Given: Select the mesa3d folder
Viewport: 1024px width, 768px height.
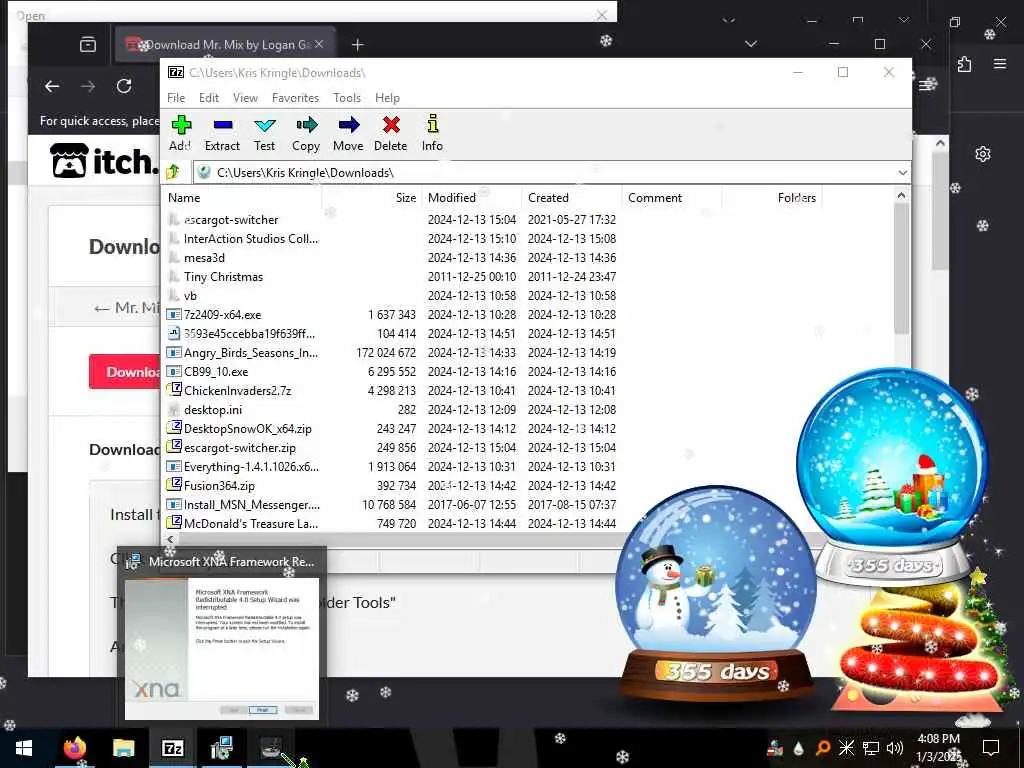Looking at the screenshot, I should pyautogui.click(x=204, y=258).
